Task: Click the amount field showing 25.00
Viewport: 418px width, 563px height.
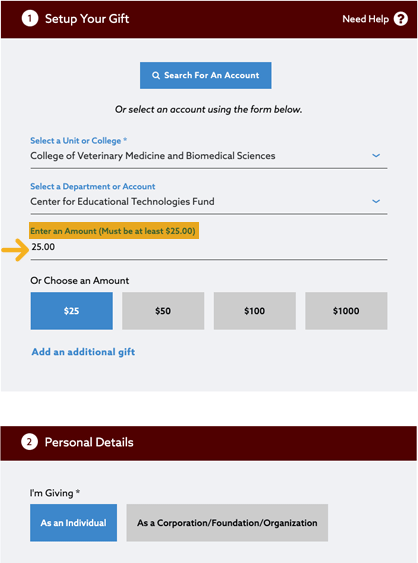Action: point(209,248)
